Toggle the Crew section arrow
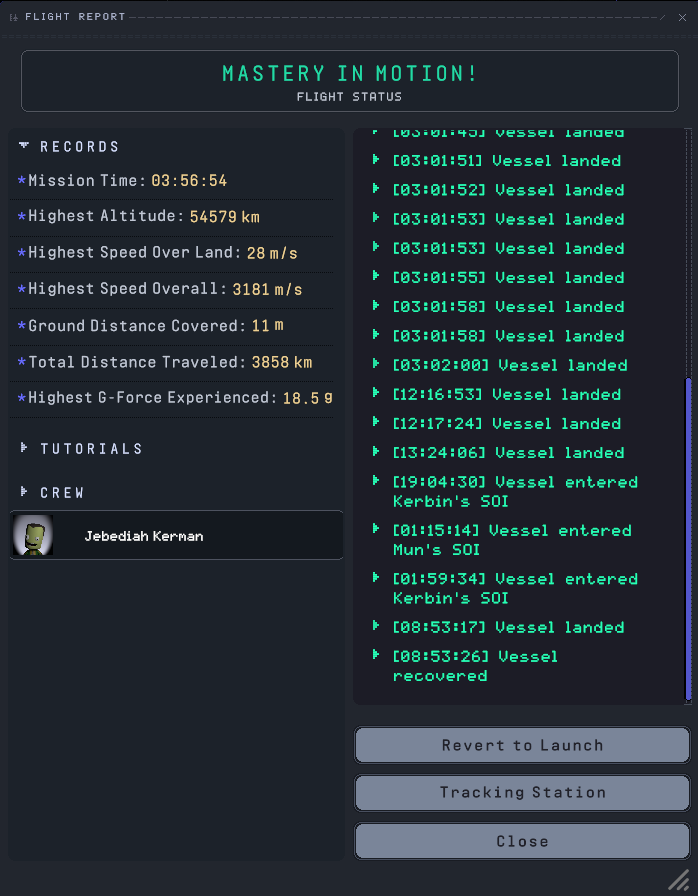 click(24, 492)
